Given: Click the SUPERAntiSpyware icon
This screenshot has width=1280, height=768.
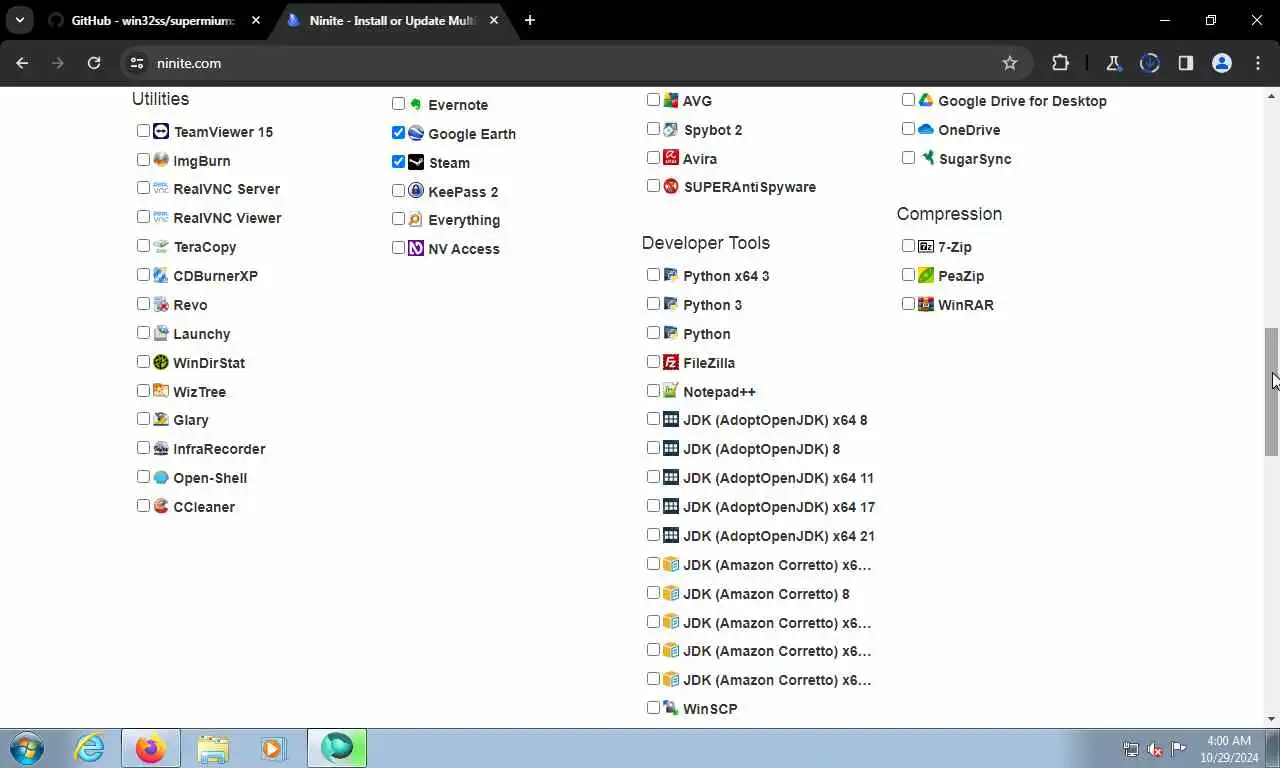Looking at the screenshot, I should 671,186.
